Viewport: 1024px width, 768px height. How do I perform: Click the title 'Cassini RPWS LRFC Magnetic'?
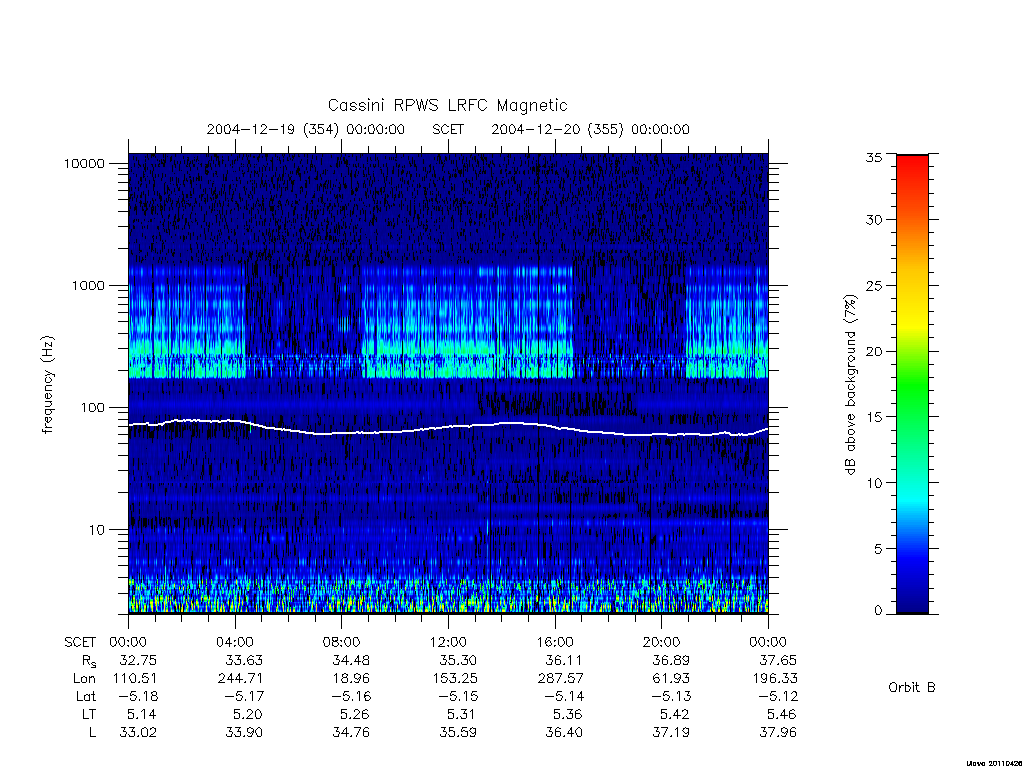point(447,105)
